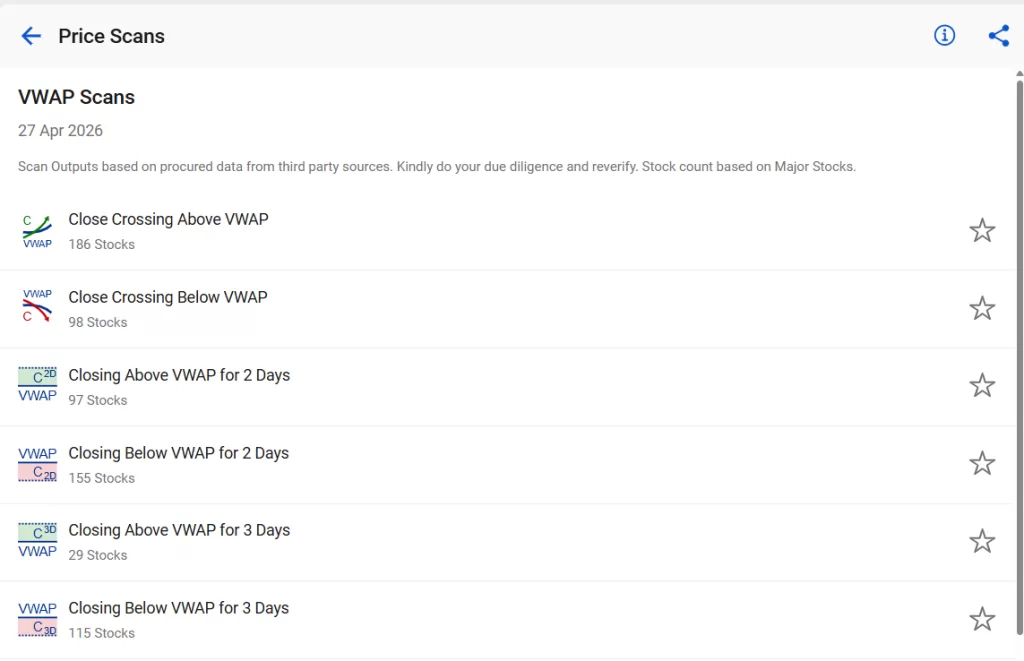Viewport: 1024px width, 661px height.
Task: Star the Closing Below VWAP for 3 Days scan
Action: [982, 618]
